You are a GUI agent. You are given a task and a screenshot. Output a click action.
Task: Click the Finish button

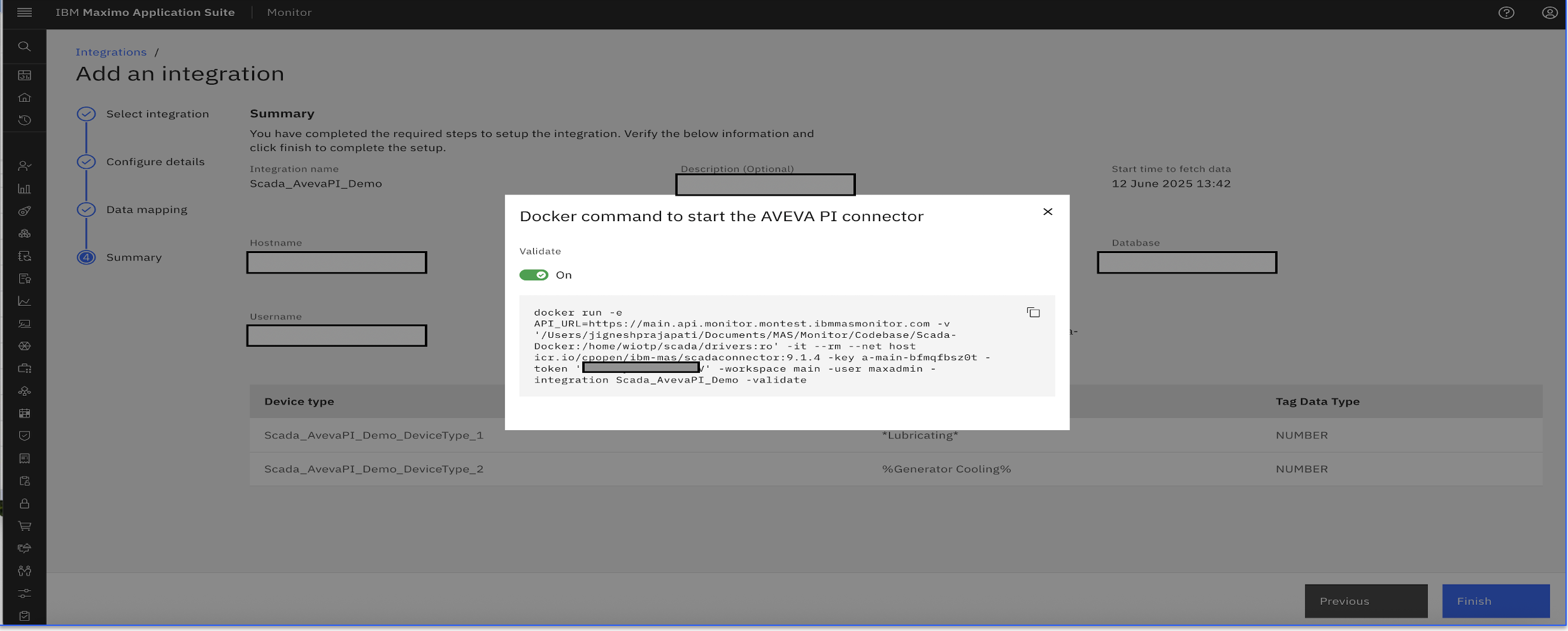tap(1495, 601)
